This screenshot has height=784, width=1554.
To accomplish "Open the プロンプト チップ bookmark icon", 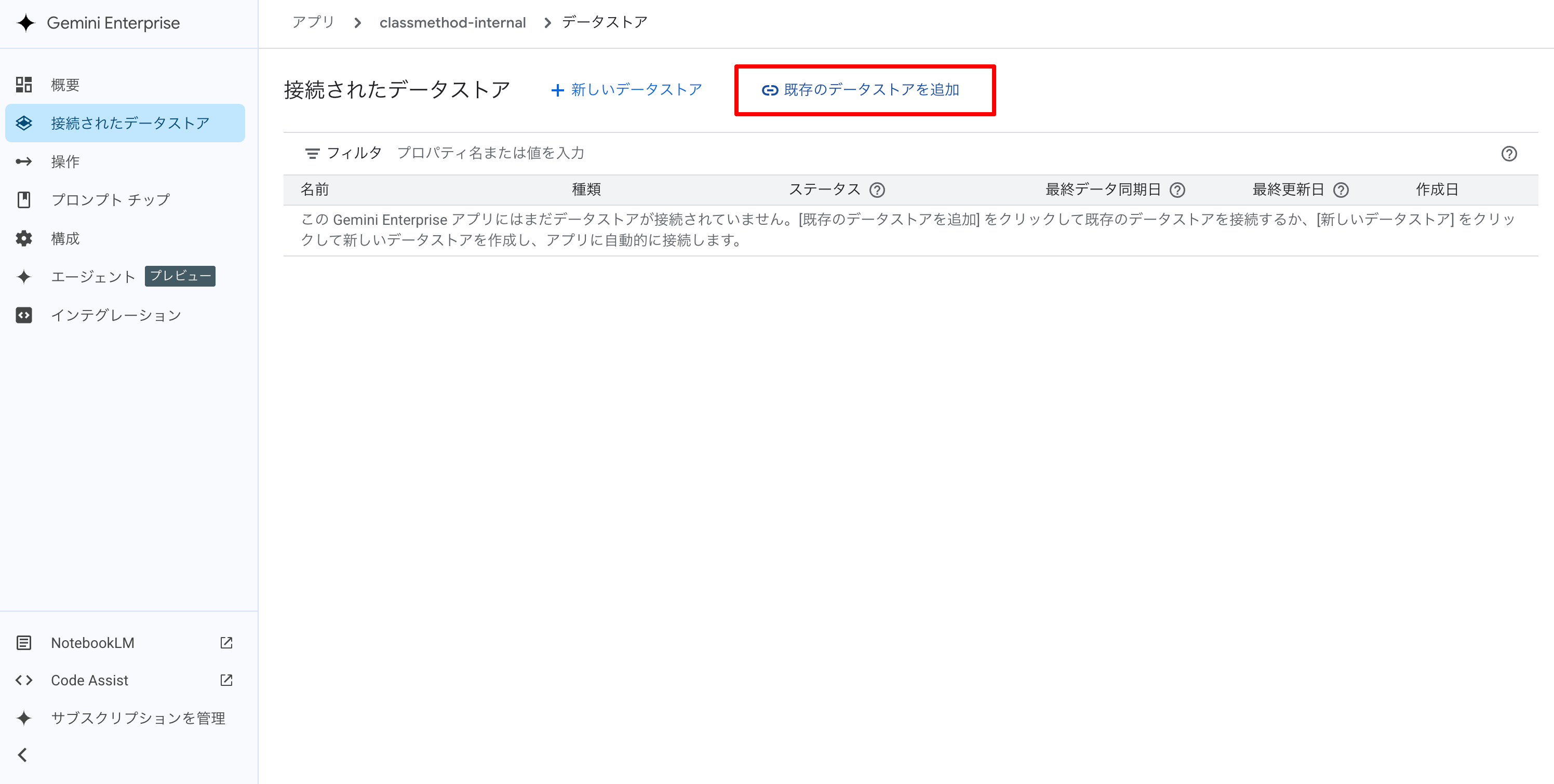I will coord(23,199).
